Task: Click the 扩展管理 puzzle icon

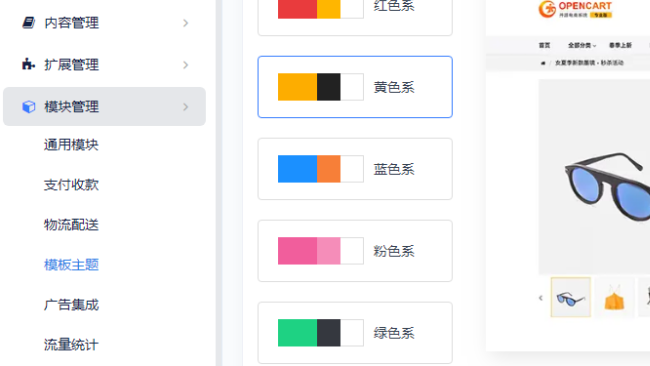Action: (29, 64)
